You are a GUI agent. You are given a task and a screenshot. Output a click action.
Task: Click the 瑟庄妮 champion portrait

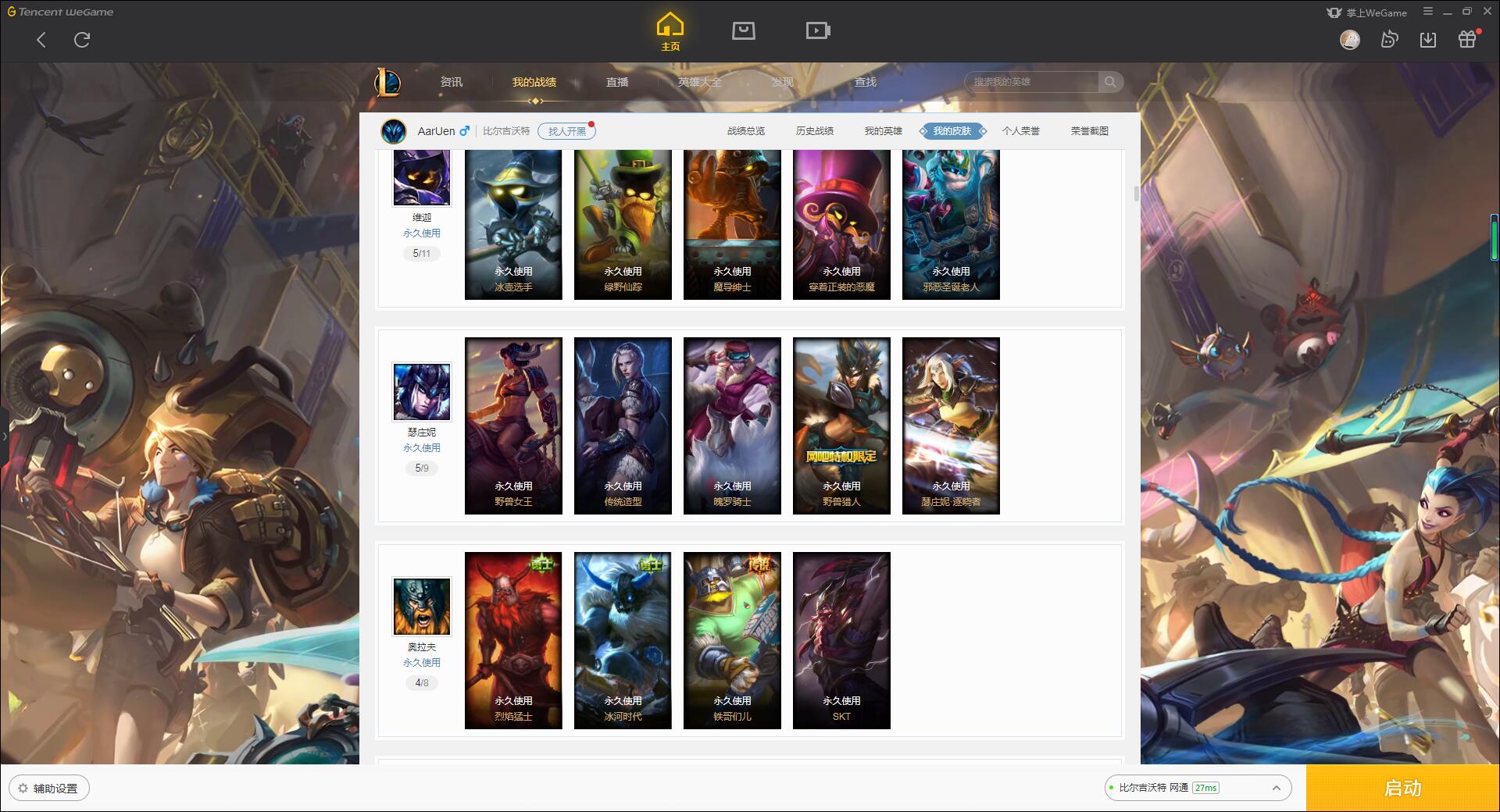point(422,392)
